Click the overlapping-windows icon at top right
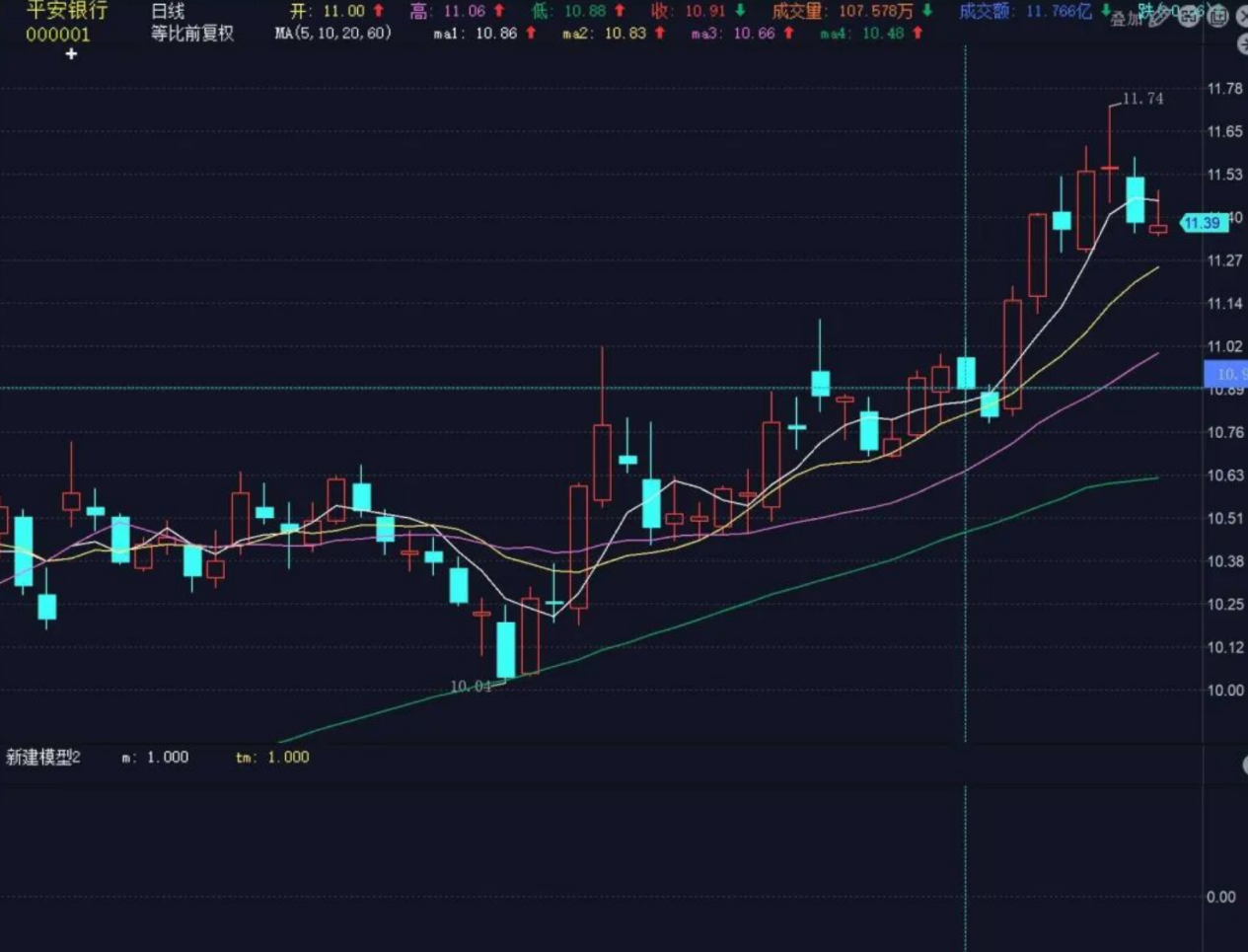 (x=1217, y=17)
